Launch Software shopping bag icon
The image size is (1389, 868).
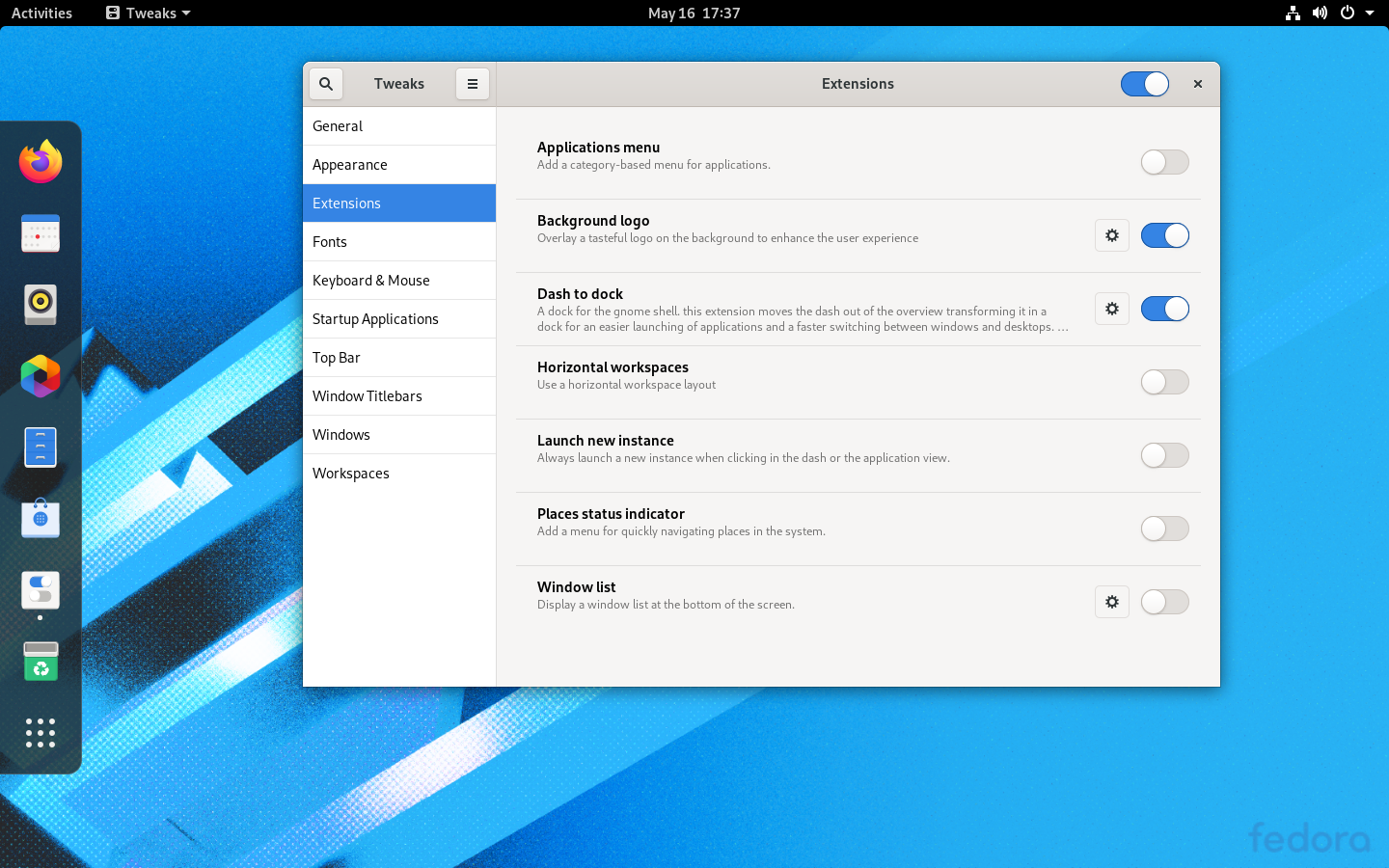click(x=41, y=518)
